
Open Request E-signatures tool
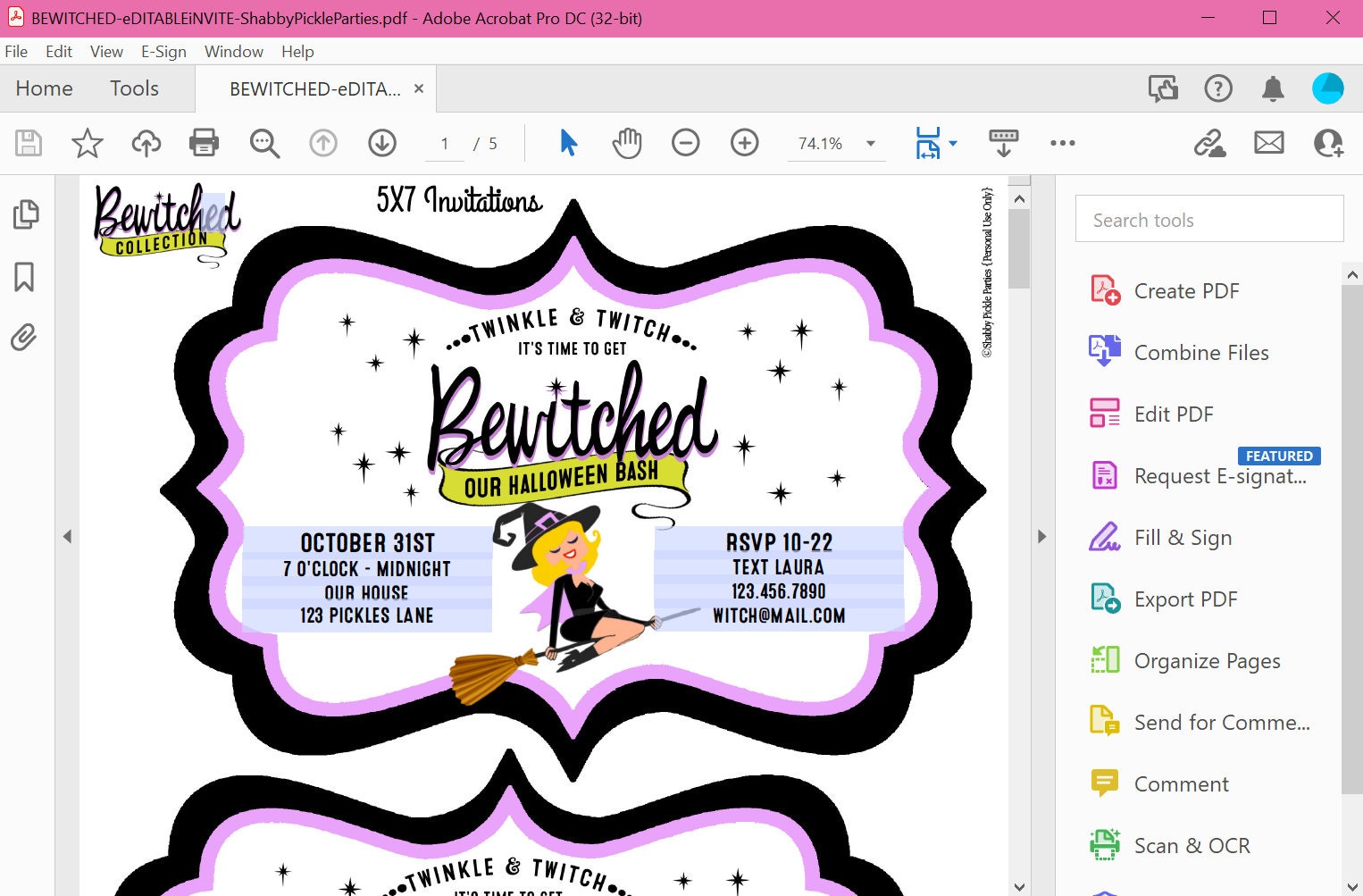pyautogui.click(x=1198, y=476)
